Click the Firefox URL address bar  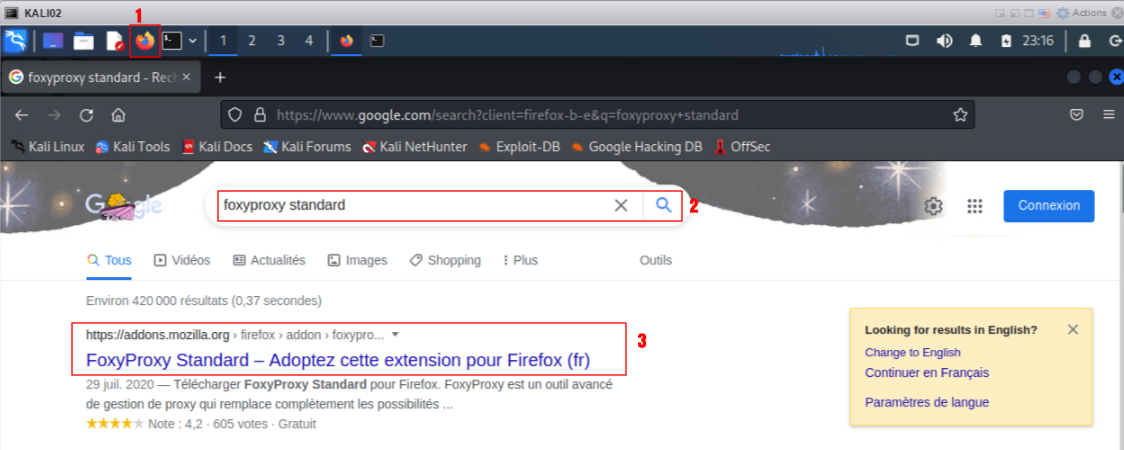coord(600,114)
